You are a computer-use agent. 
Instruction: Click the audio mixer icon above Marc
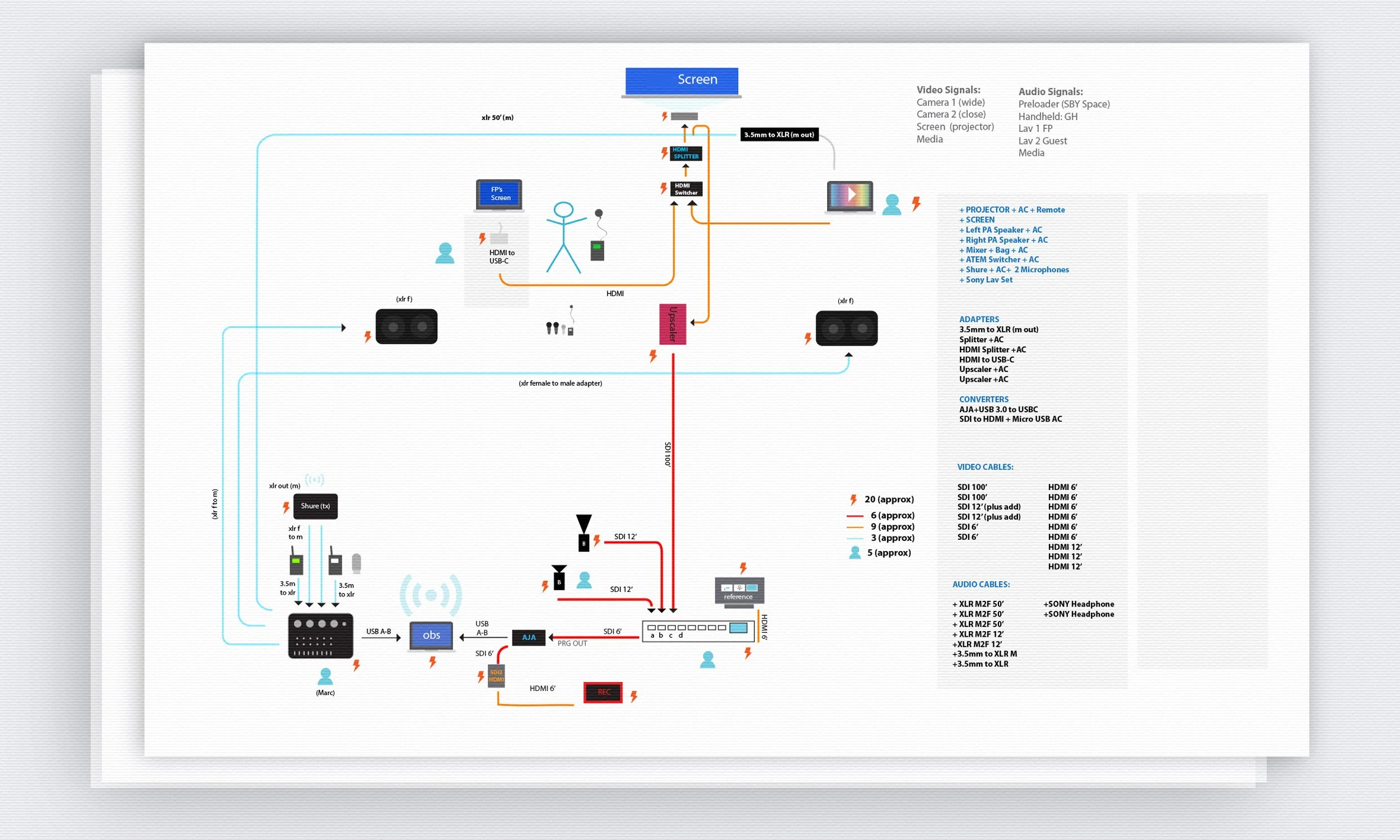(320, 636)
